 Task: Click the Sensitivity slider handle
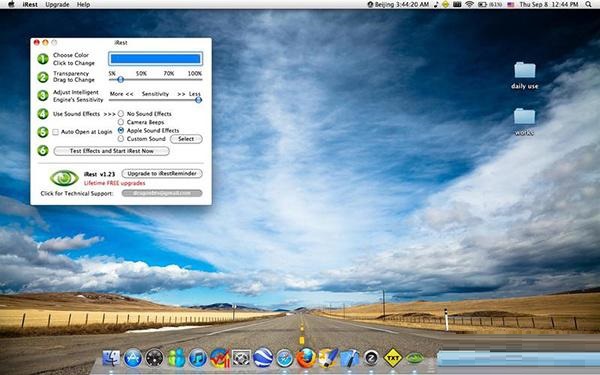click(x=198, y=100)
